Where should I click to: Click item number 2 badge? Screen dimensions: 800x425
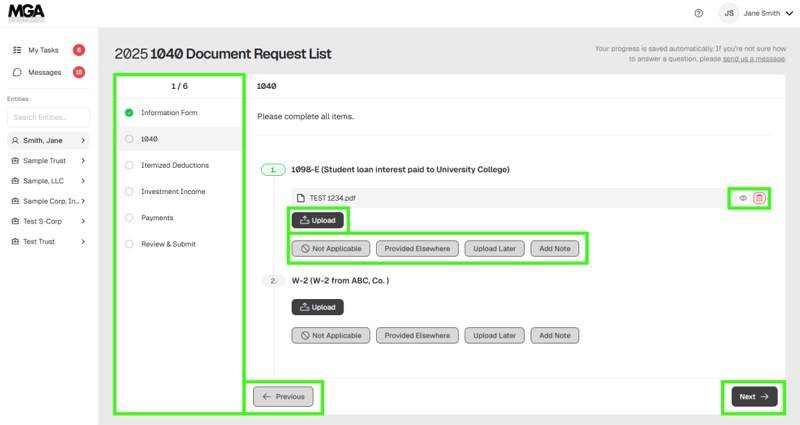coord(273,281)
